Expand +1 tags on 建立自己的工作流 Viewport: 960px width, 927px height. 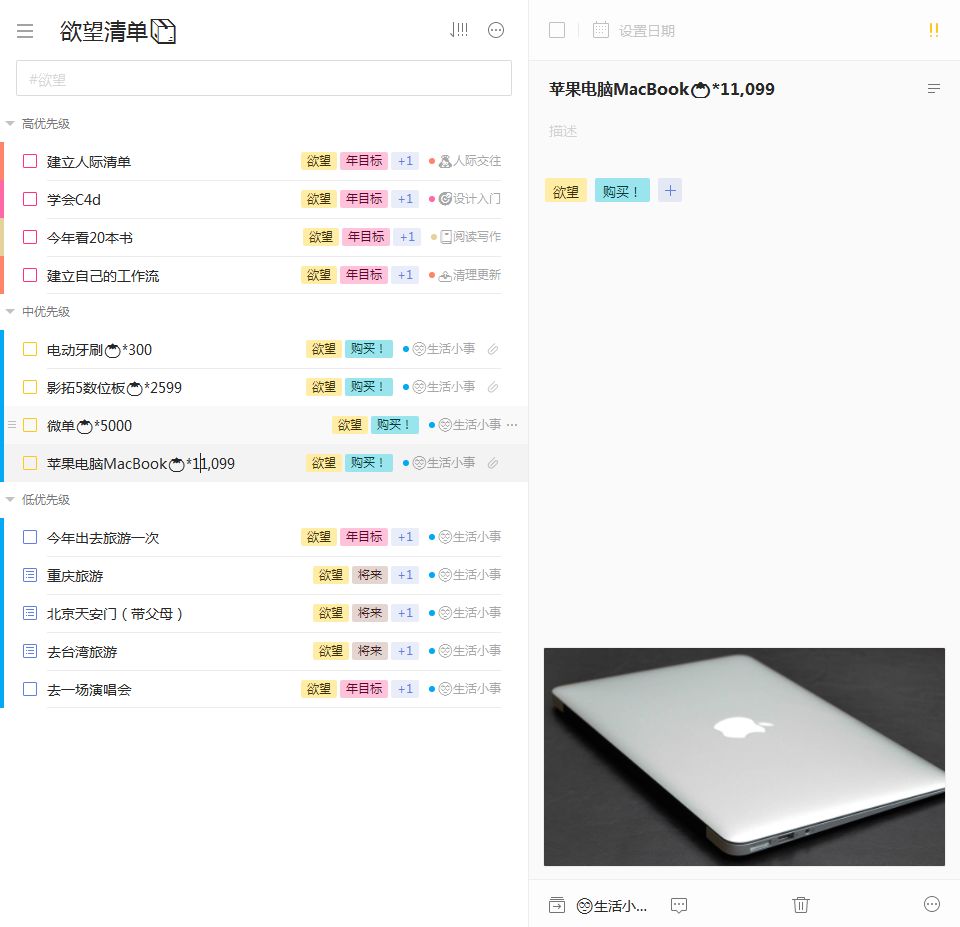coord(405,275)
